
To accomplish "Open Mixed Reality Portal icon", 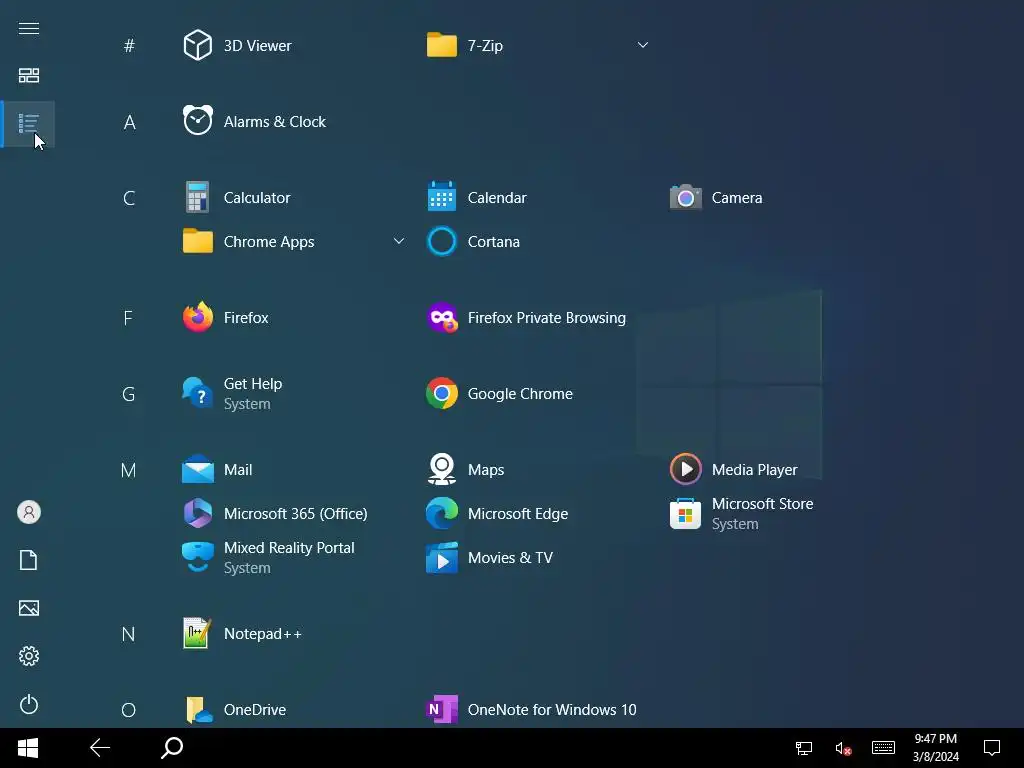I will coord(197,557).
